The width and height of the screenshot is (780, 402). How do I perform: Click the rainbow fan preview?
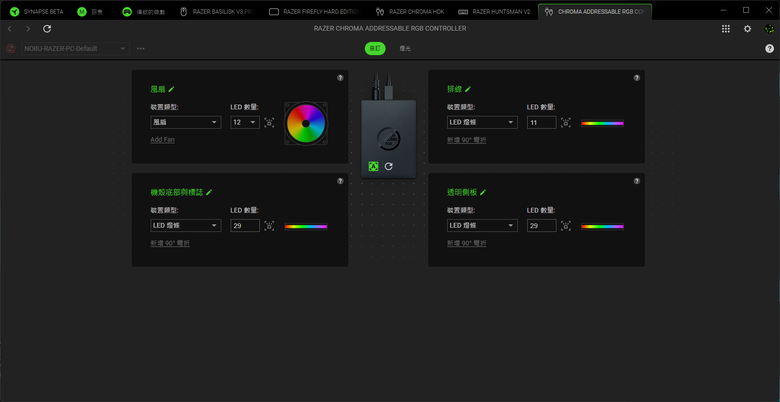point(305,123)
